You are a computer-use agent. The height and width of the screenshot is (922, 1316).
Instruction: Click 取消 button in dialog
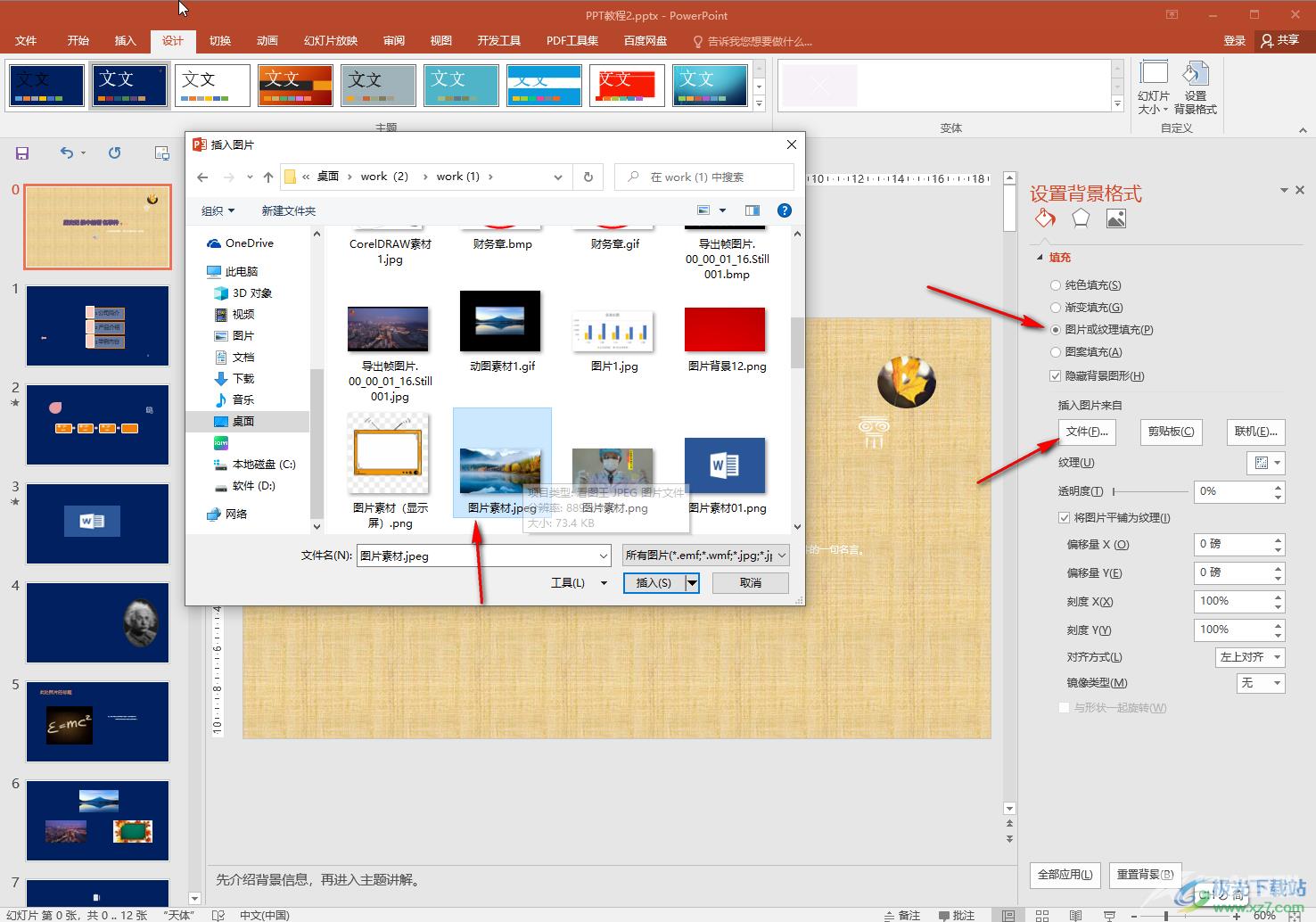click(x=751, y=583)
